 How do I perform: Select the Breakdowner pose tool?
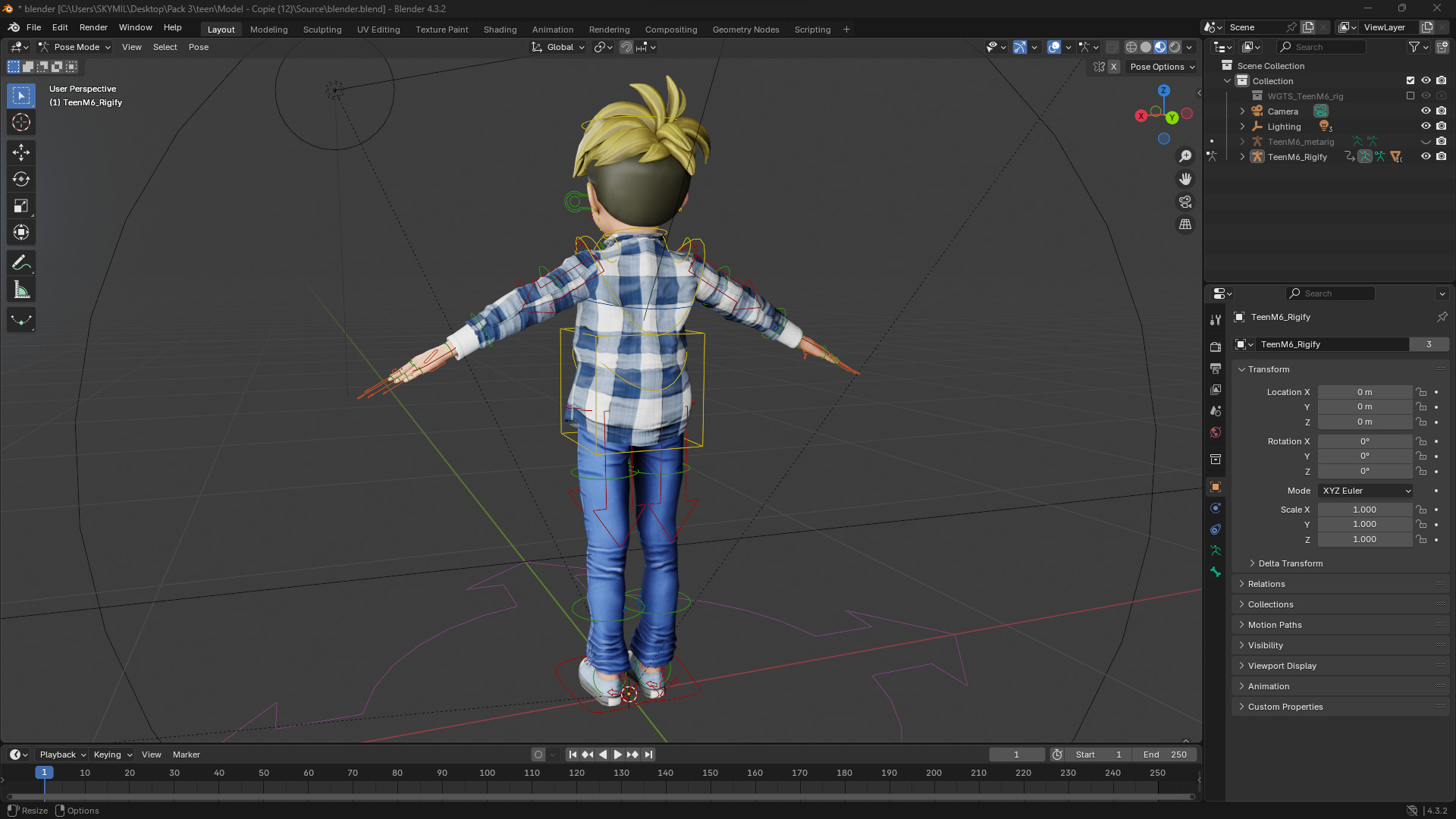click(21, 320)
